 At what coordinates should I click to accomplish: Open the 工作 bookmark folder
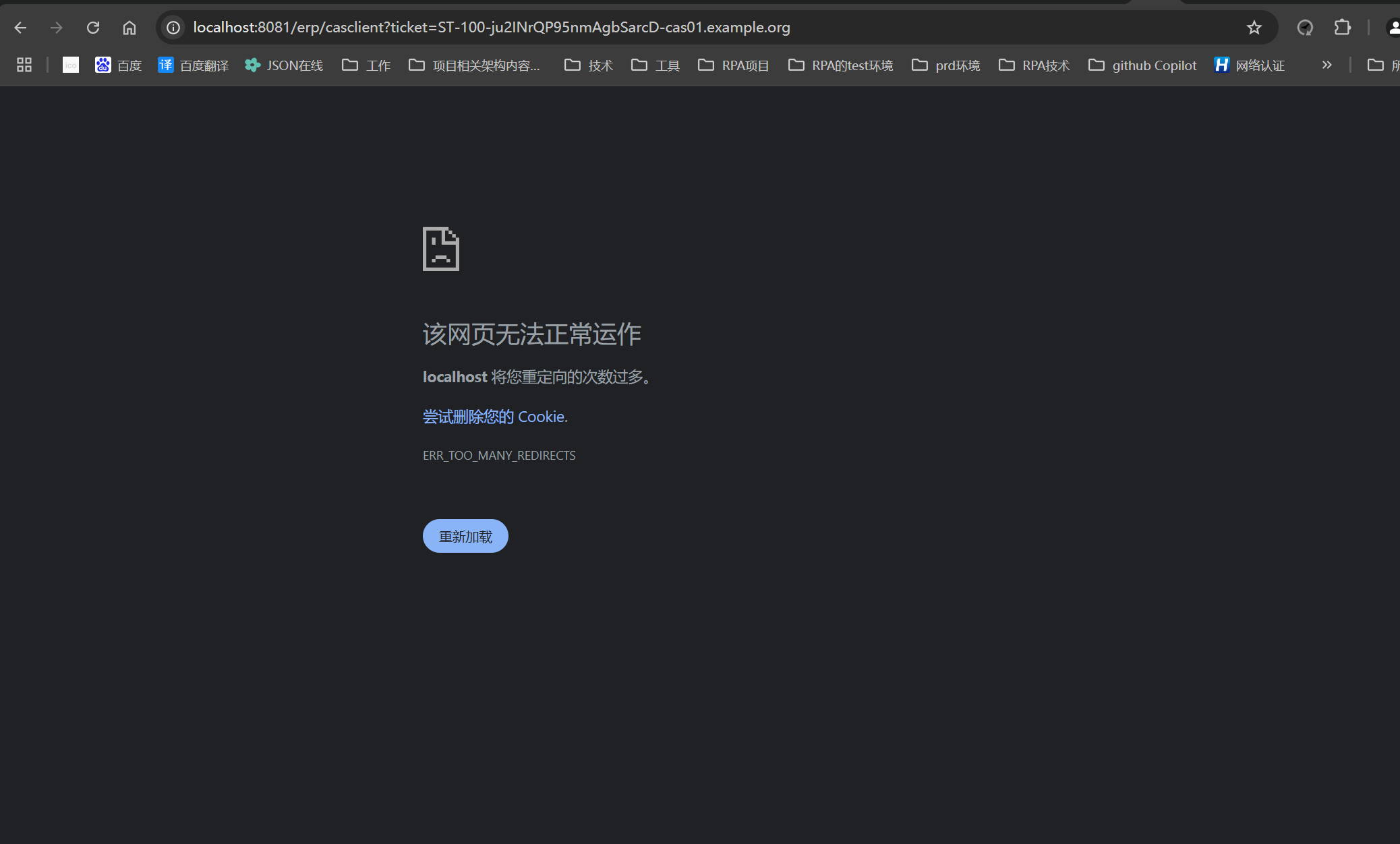click(366, 65)
